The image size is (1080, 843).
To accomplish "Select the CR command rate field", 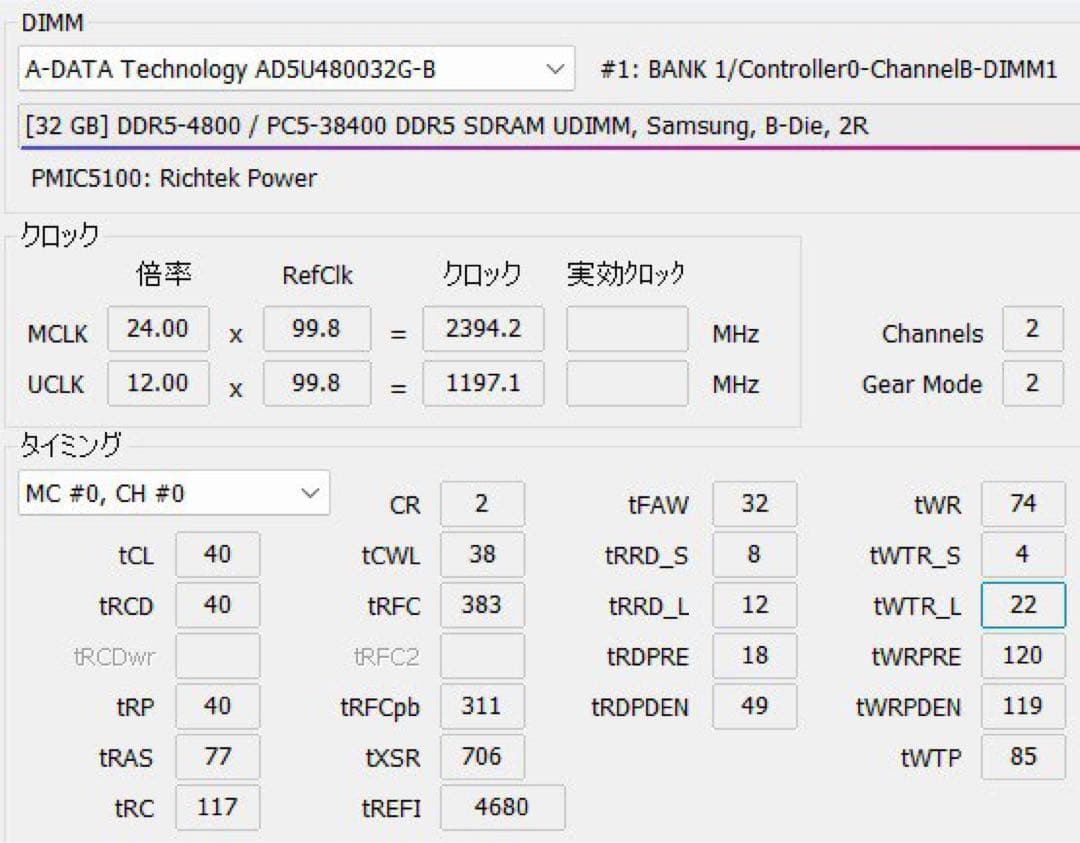I will [483, 505].
